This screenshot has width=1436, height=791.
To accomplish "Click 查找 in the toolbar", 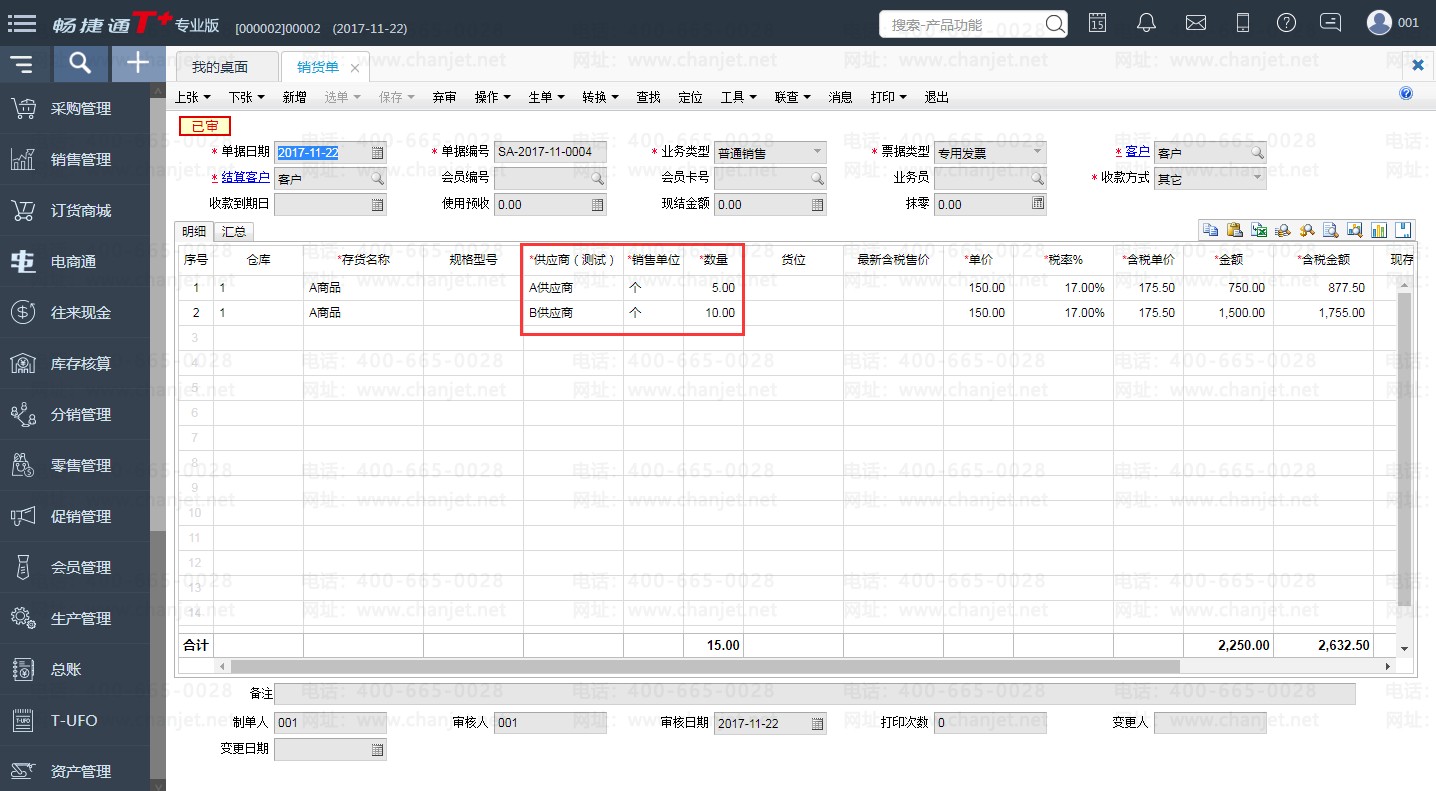I will [x=648, y=97].
